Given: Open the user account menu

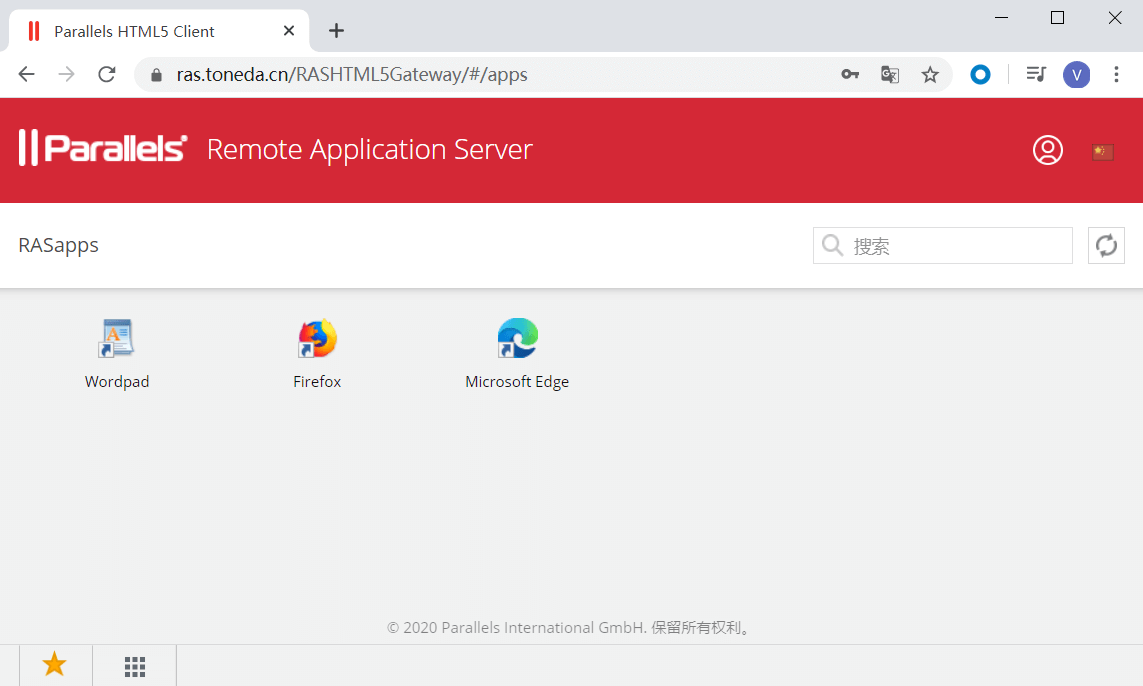Looking at the screenshot, I should (1048, 150).
